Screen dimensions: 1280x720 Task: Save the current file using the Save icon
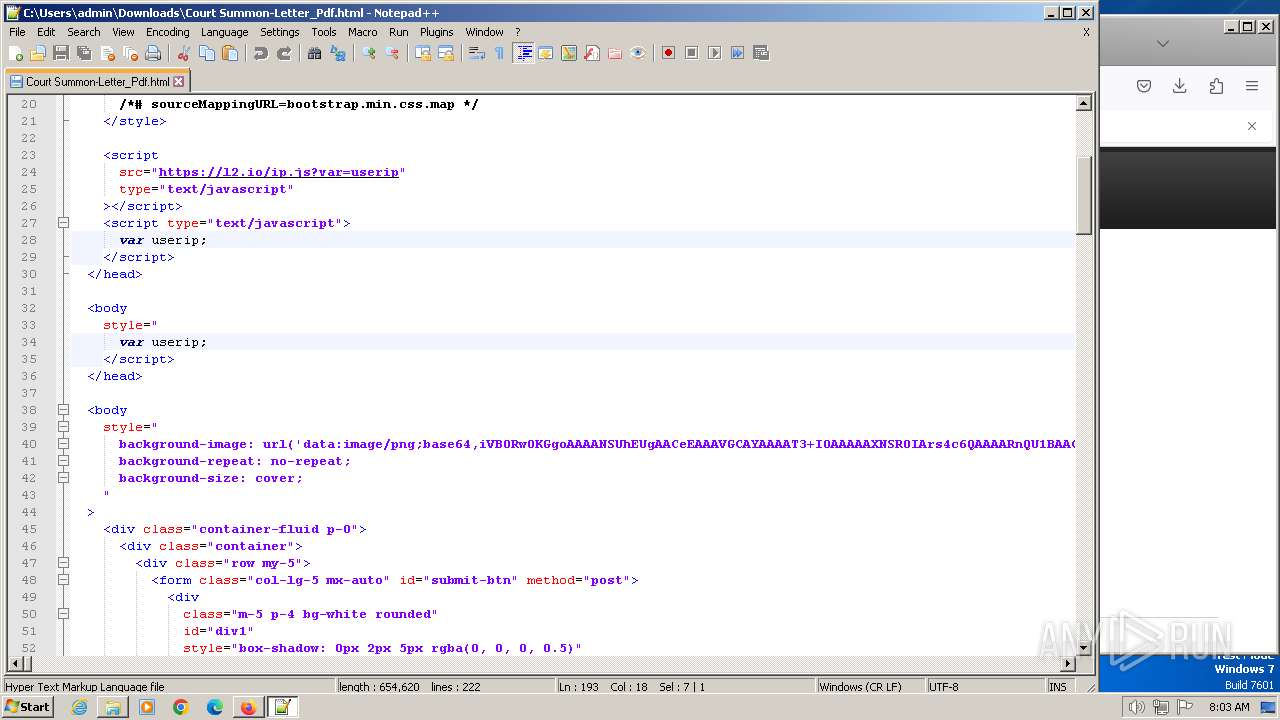[61, 53]
